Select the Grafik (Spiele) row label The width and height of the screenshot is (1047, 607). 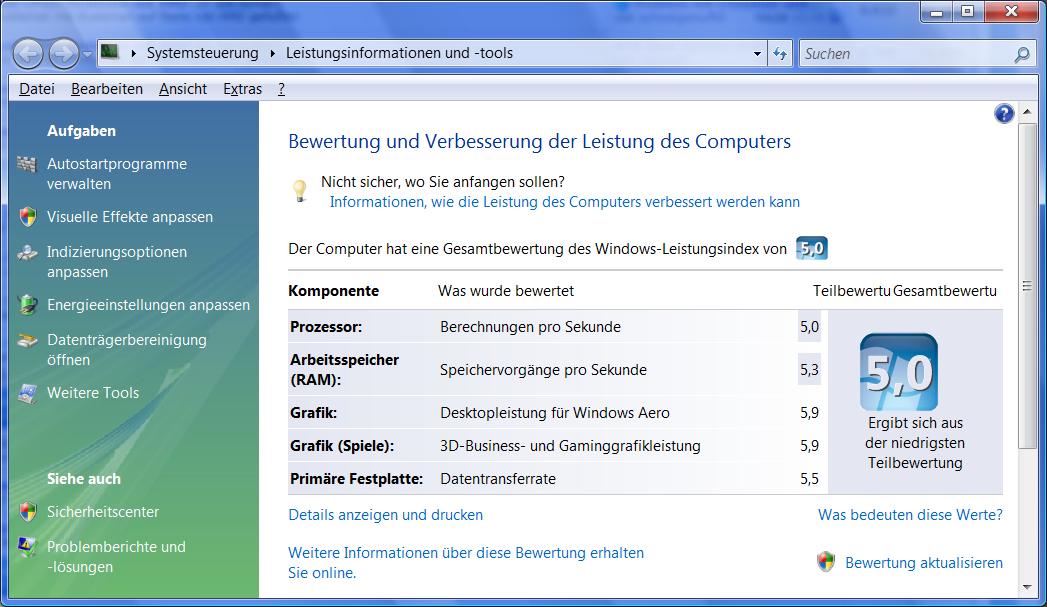(342, 446)
